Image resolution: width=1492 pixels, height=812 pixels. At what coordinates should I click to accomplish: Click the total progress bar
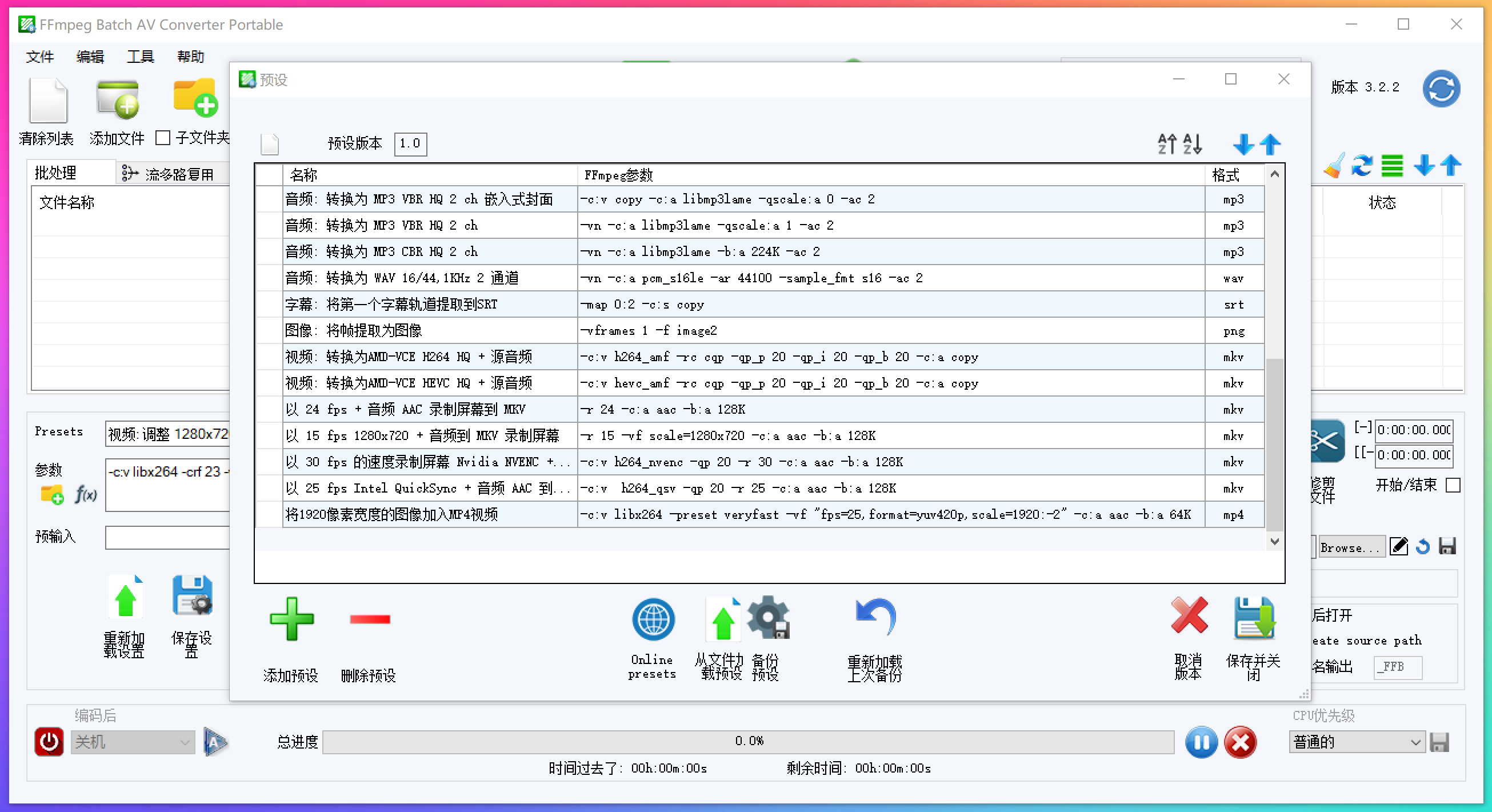click(x=747, y=741)
